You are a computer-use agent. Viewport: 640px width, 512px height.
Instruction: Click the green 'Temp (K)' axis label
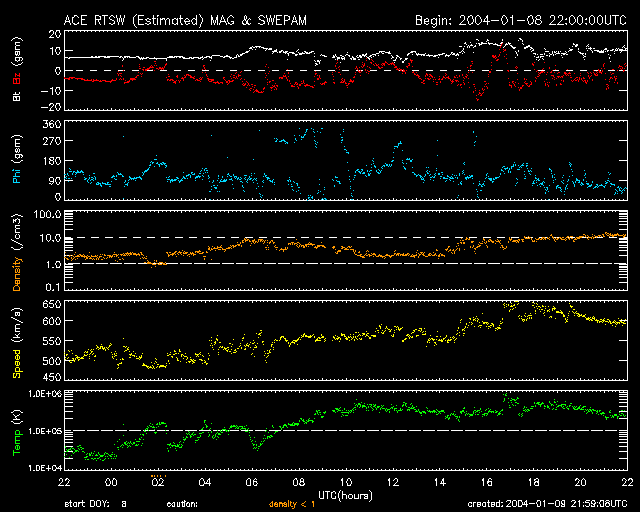pos(17,432)
